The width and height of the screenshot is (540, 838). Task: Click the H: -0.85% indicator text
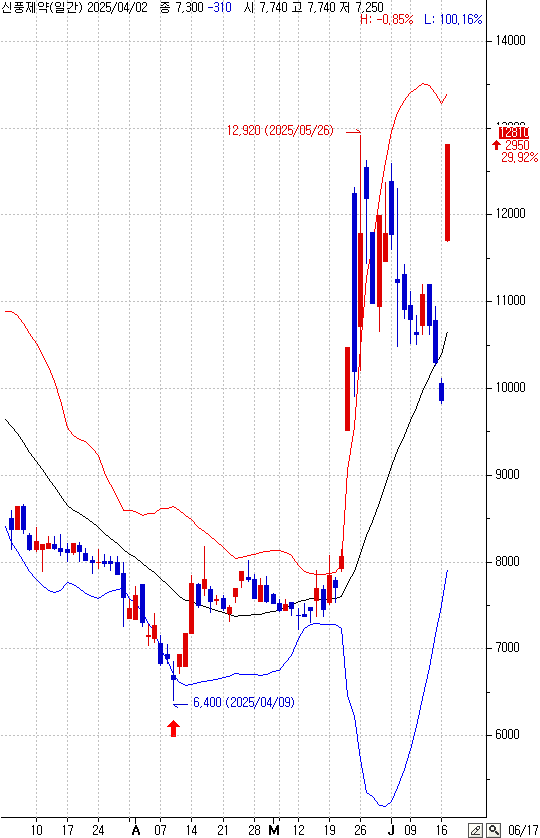[387, 20]
